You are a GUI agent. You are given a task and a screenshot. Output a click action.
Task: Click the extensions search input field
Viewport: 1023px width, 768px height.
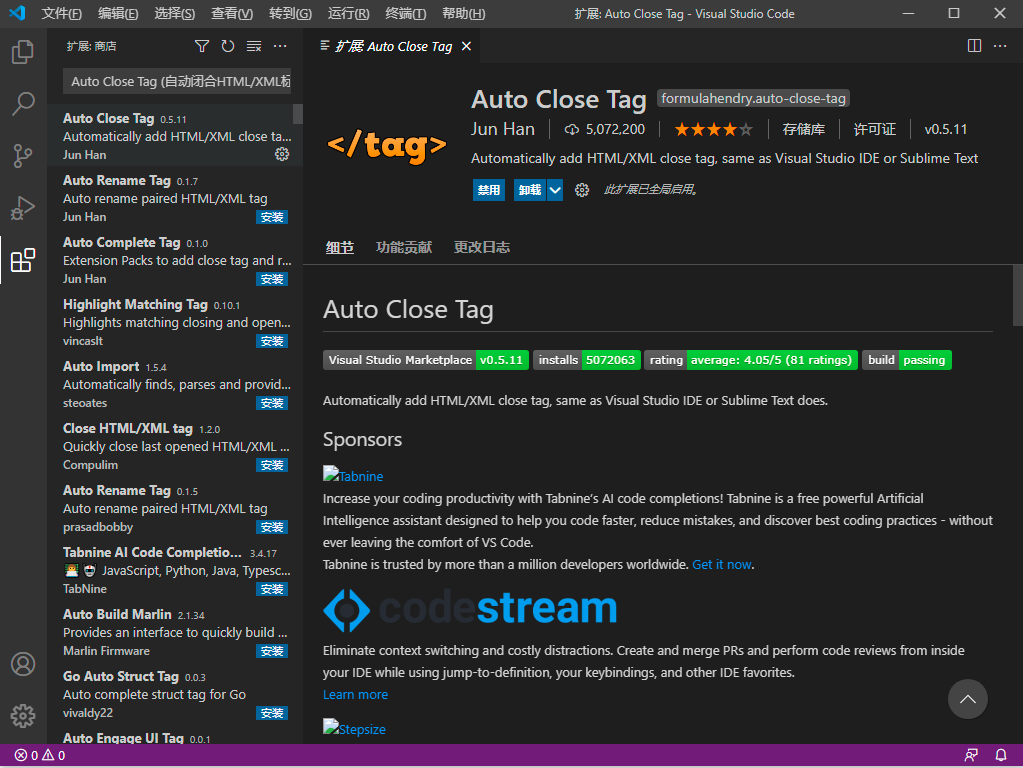(177, 82)
